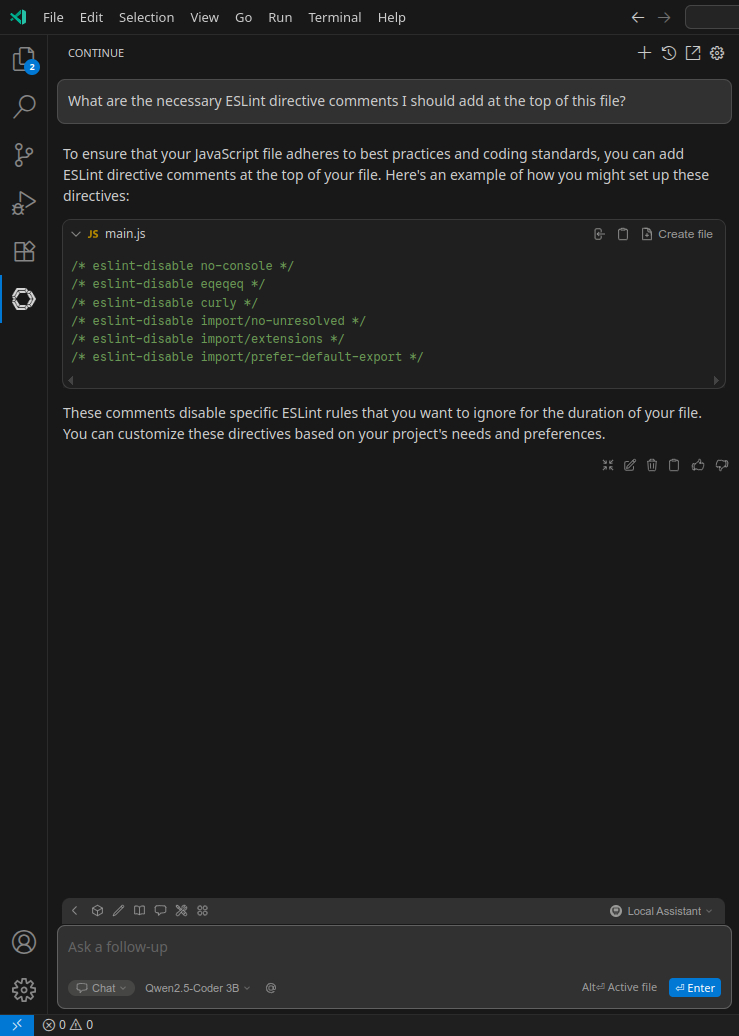The height and width of the screenshot is (1036, 739).
Task: Click the code line eslint-disable import/extensions
Action: tap(208, 338)
